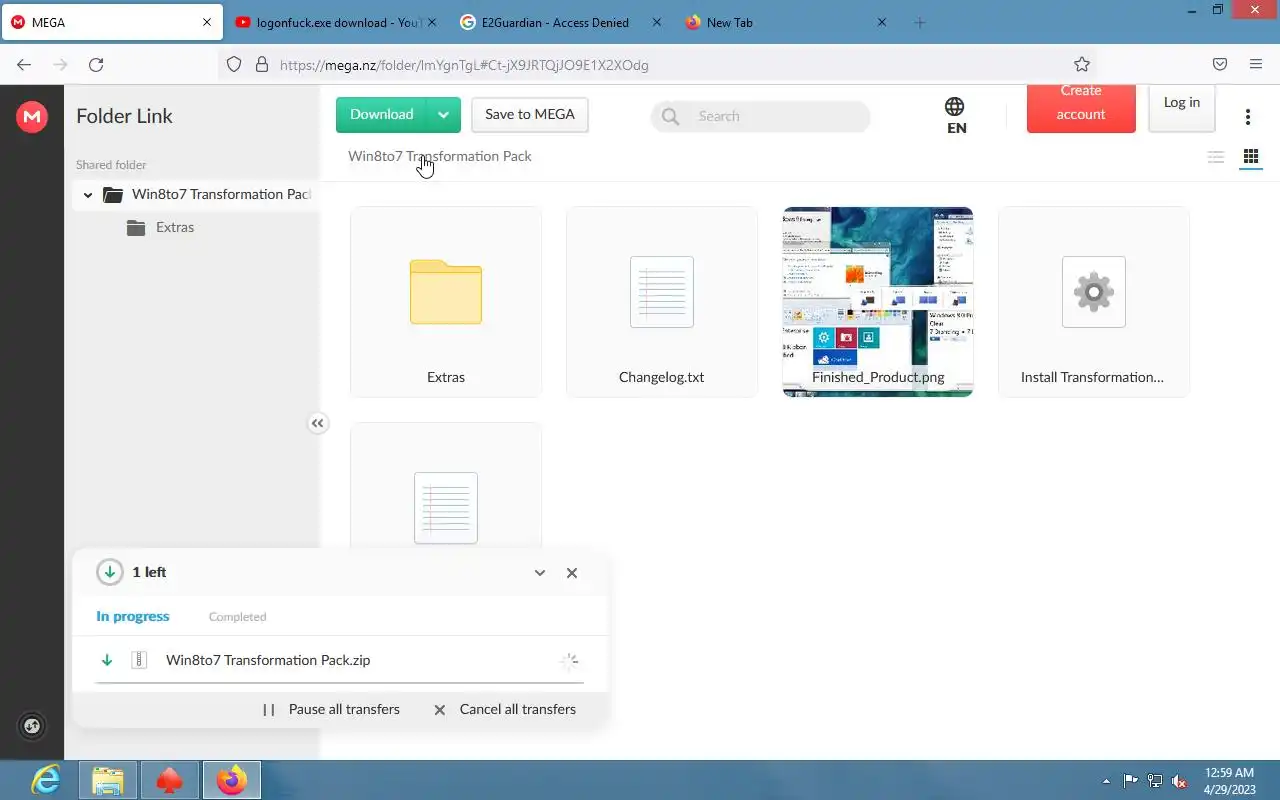Click the network tray icon
Viewport: 1280px width, 800px height.
click(1155, 781)
